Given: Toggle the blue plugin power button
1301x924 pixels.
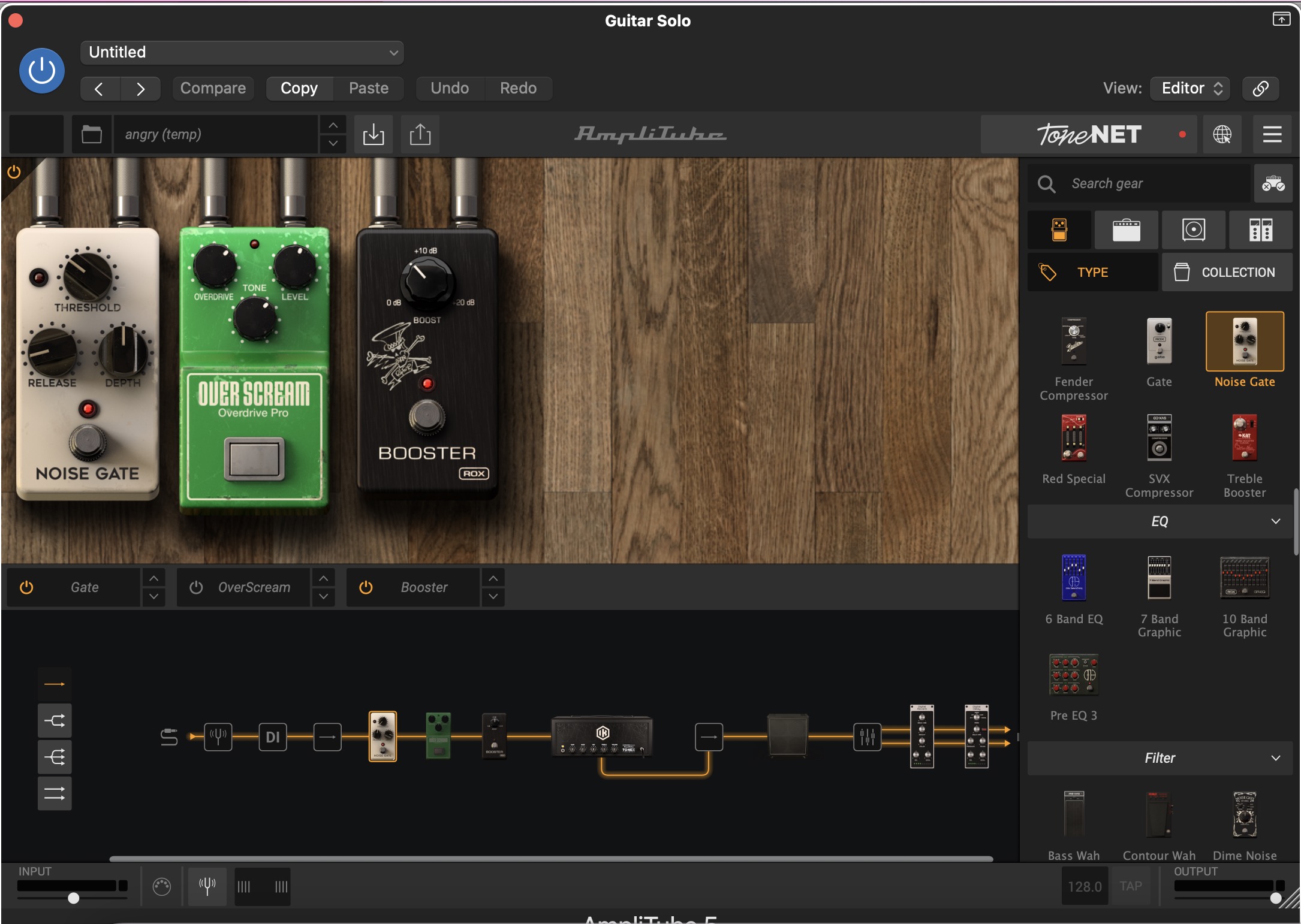Looking at the screenshot, I should [x=42, y=71].
